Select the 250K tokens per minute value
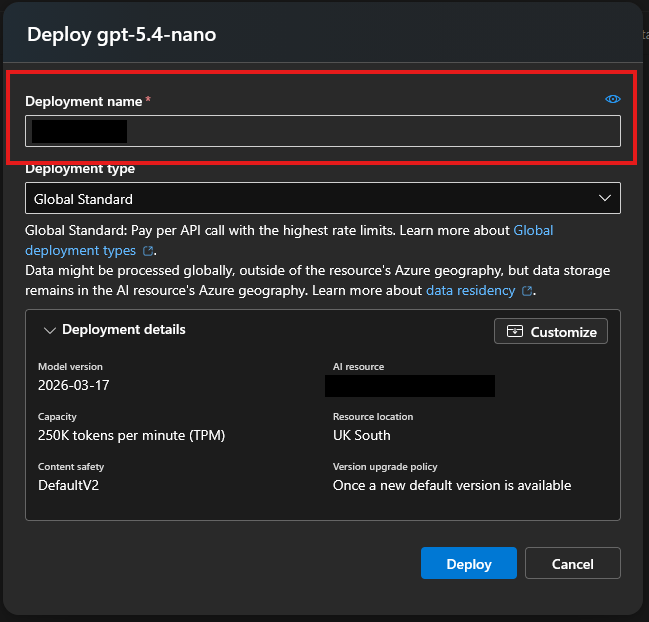649x622 pixels. [x=131, y=435]
